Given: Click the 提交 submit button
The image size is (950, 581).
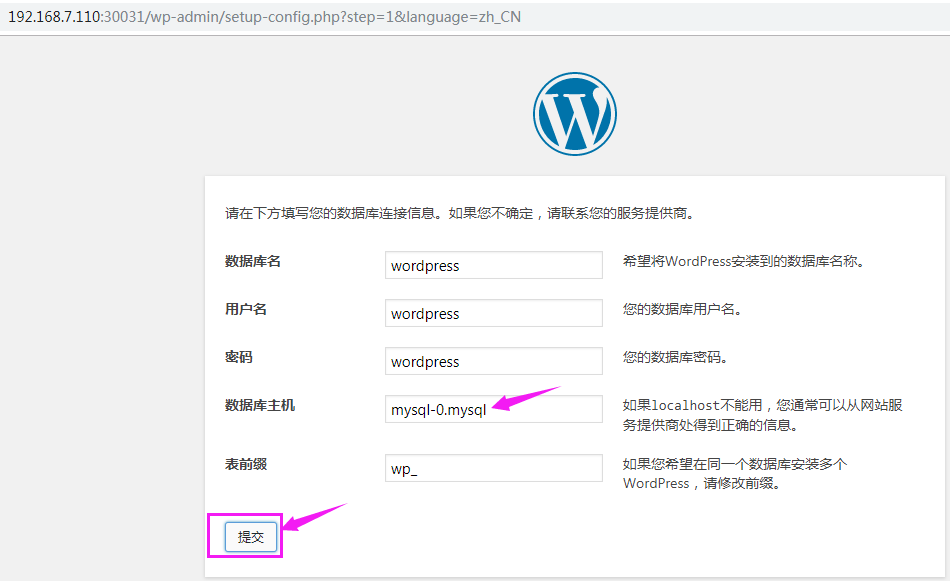Looking at the screenshot, I should pyautogui.click(x=251, y=537).
